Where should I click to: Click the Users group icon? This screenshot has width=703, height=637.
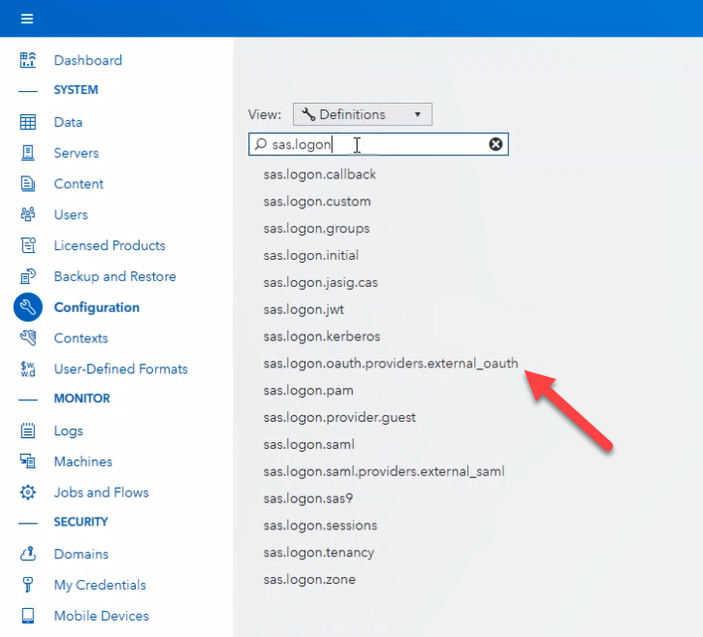[28, 214]
